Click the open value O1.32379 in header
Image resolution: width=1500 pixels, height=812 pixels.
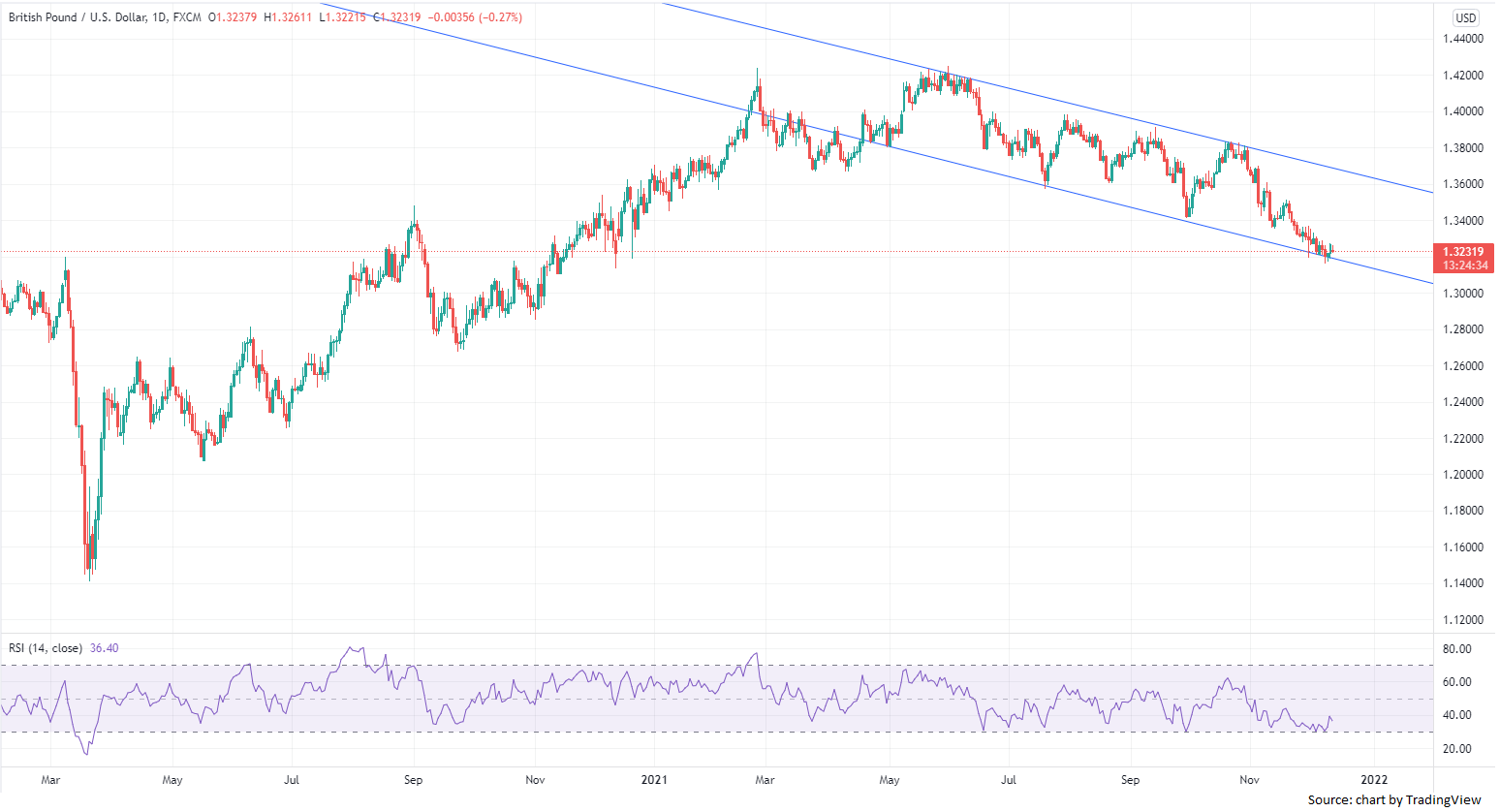pos(233,17)
